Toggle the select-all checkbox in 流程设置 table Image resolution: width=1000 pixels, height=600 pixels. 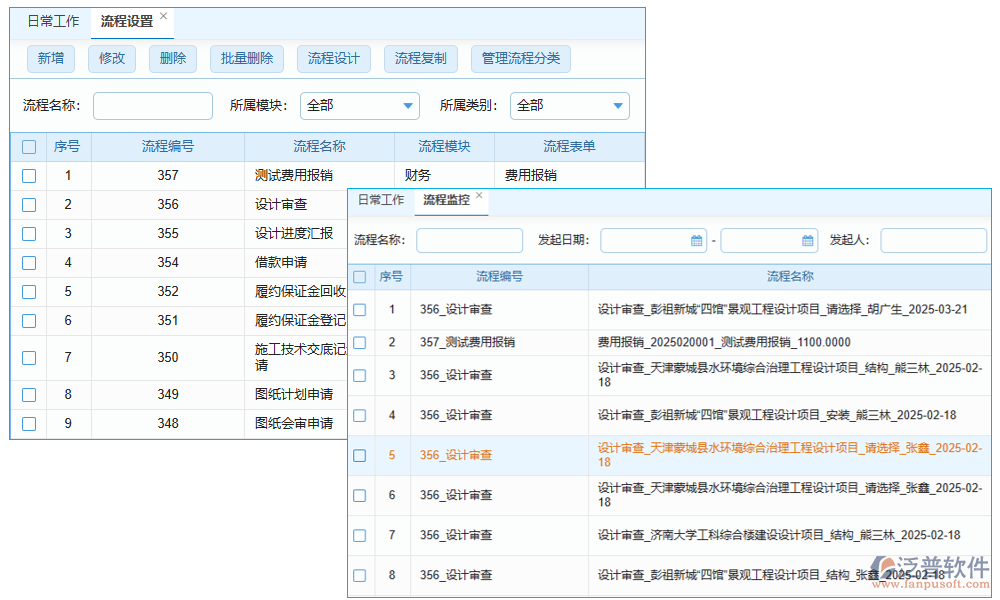27,146
